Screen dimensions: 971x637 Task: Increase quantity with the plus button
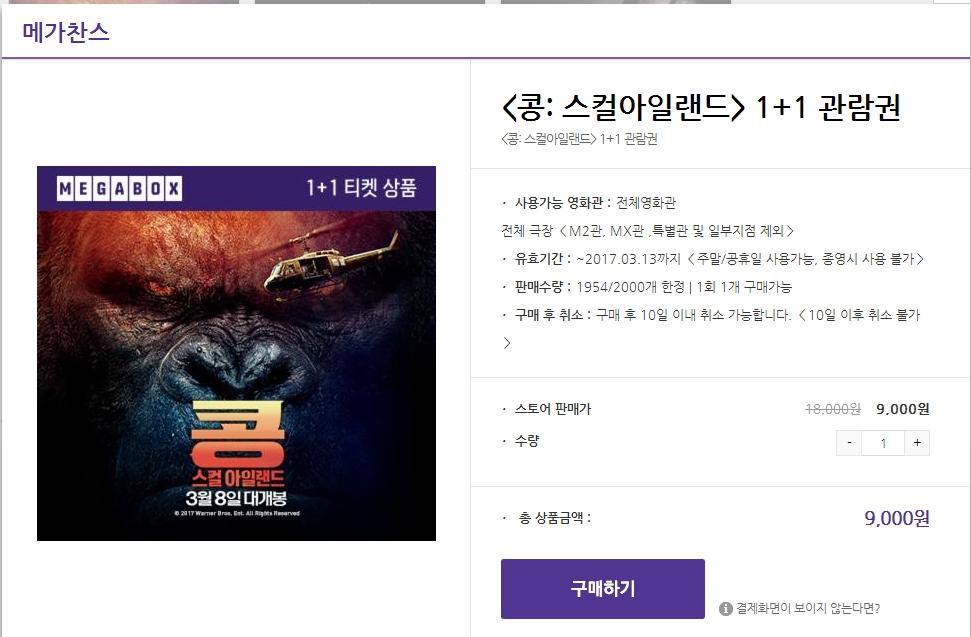917,443
